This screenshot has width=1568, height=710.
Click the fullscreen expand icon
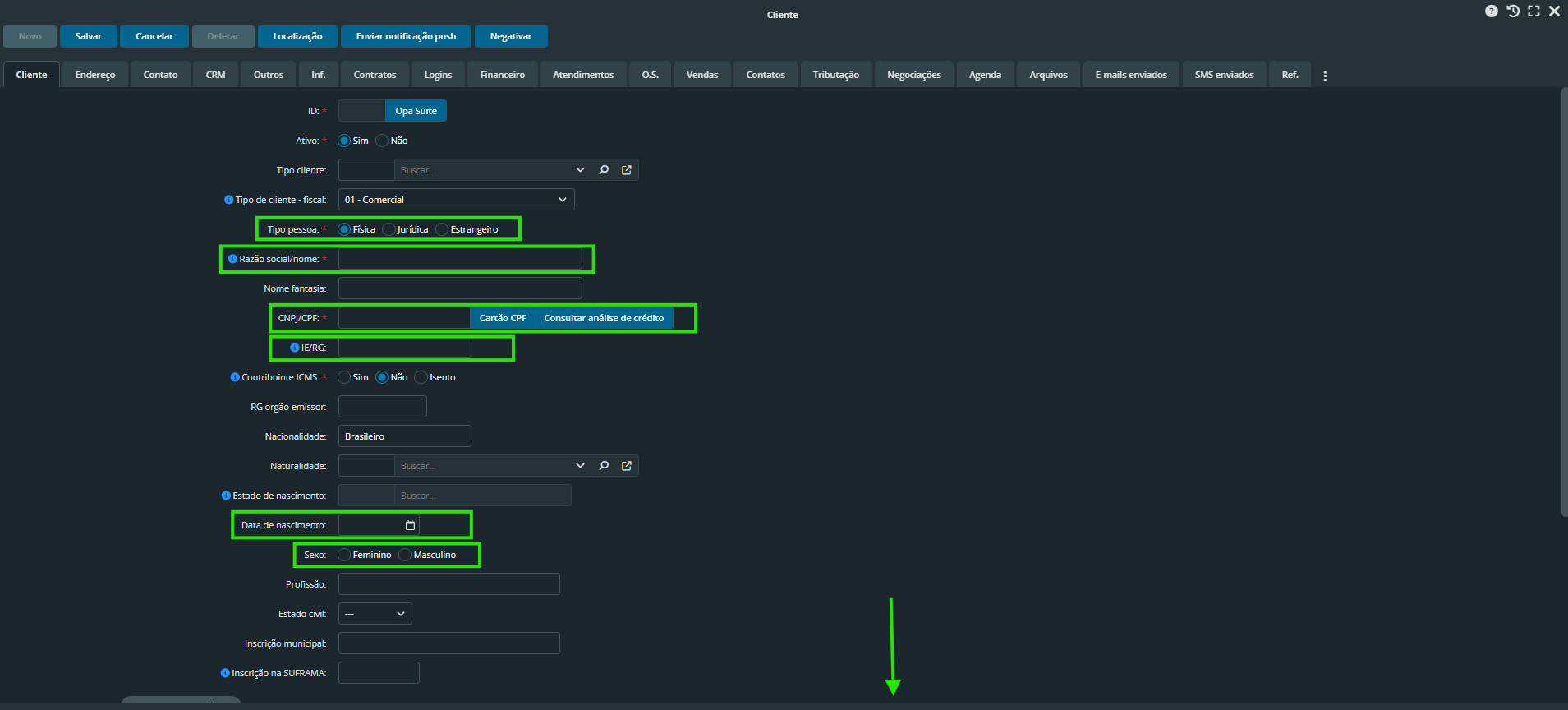point(1534,12)
